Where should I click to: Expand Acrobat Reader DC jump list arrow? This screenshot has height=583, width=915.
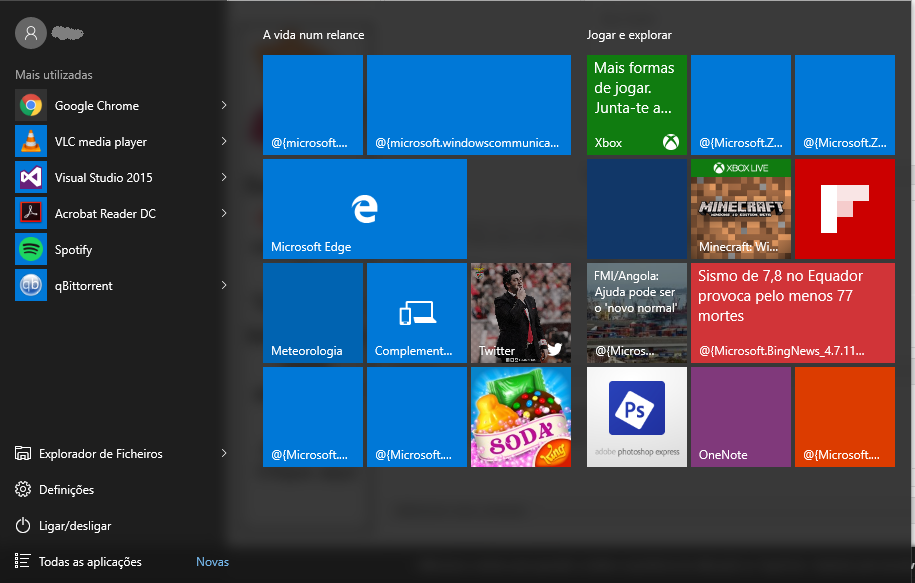tap(223, 214)
